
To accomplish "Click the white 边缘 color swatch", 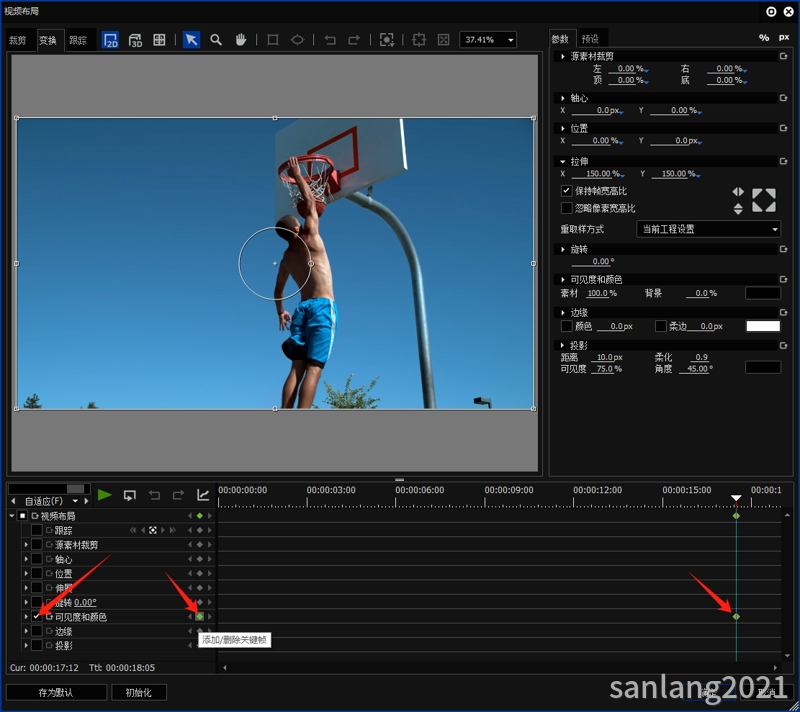I will (763, 326).
